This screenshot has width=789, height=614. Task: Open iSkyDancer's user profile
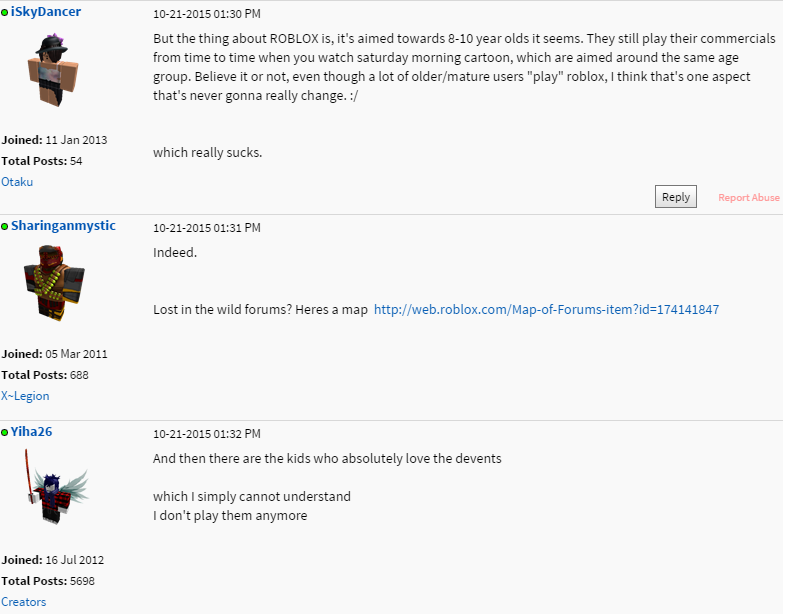pos(46,12)
